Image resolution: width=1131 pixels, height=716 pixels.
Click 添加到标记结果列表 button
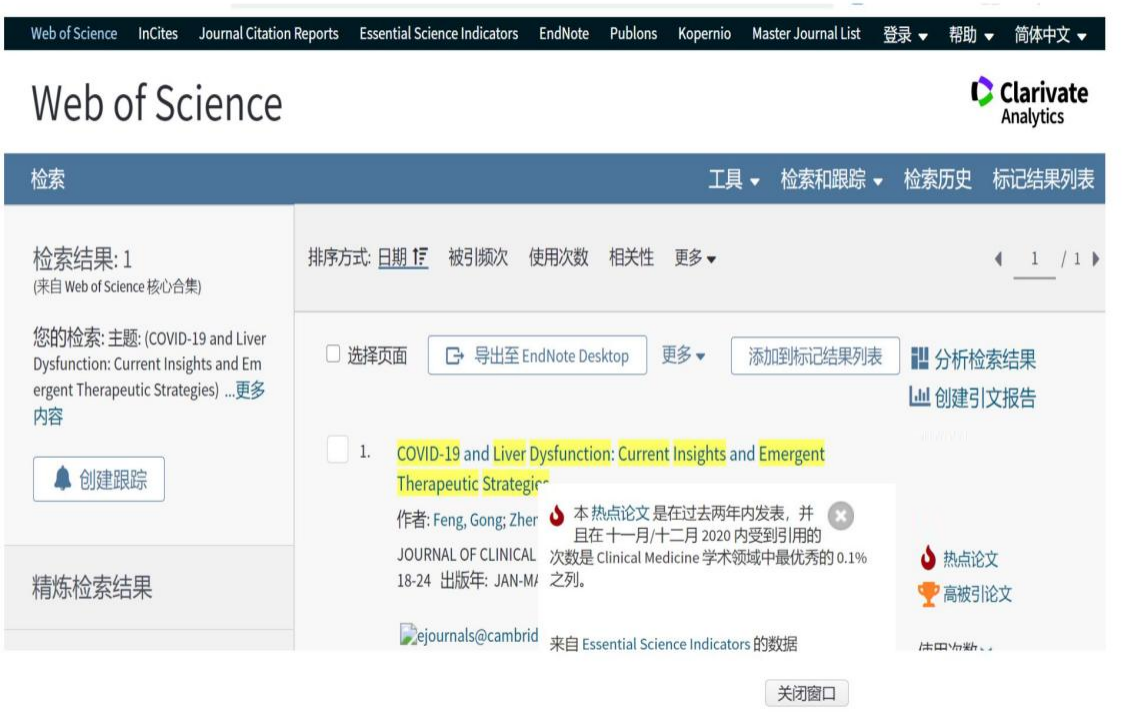point(814,355)
